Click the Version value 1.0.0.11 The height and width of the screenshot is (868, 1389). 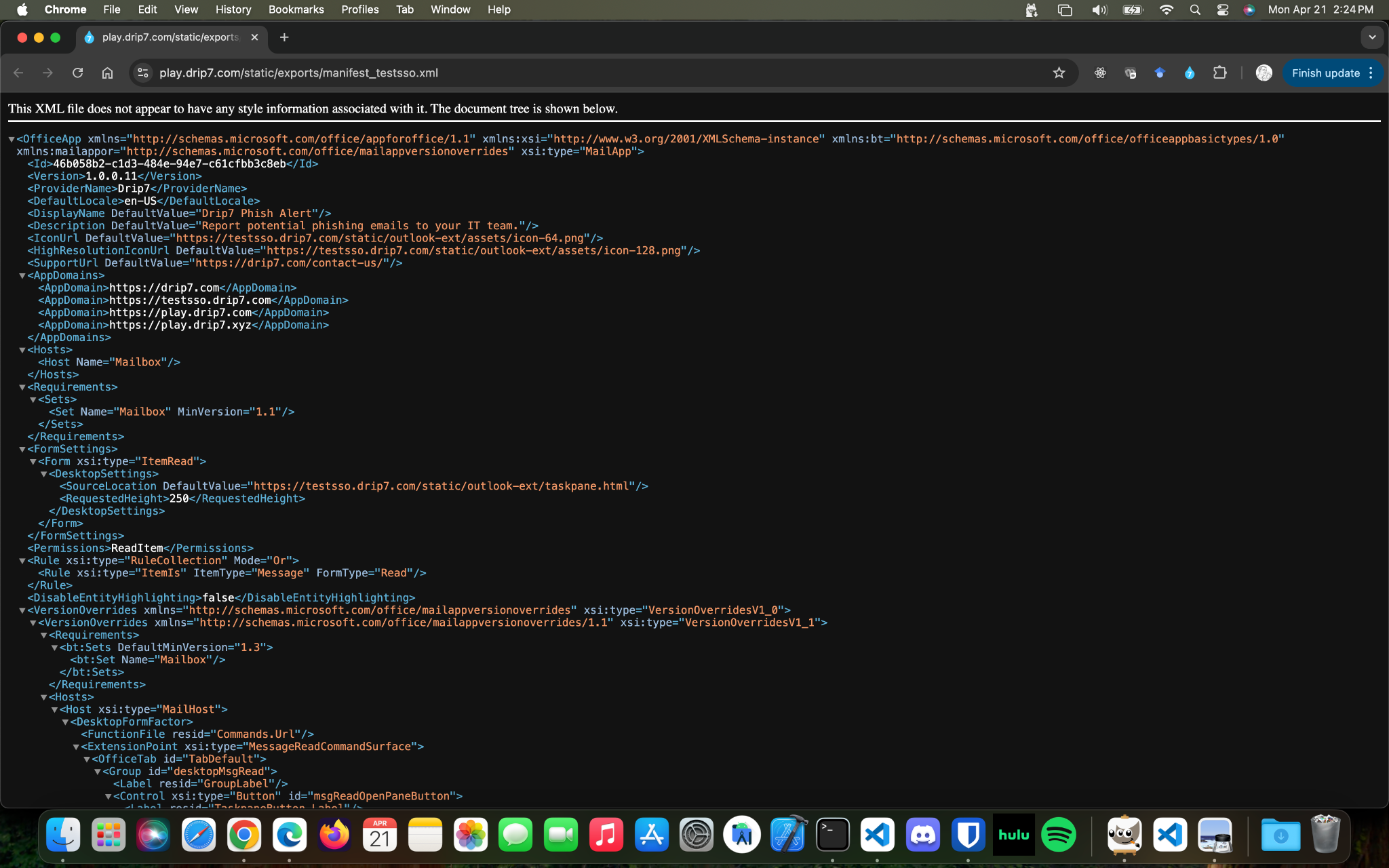tap(111, 176)
